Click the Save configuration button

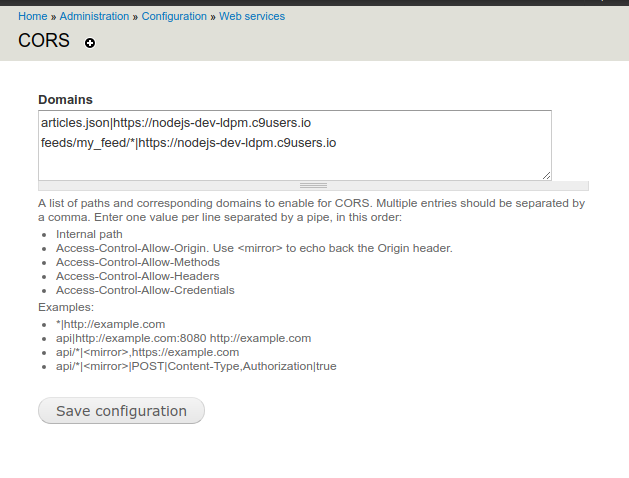pyautogui.click(x=121, y=411)
